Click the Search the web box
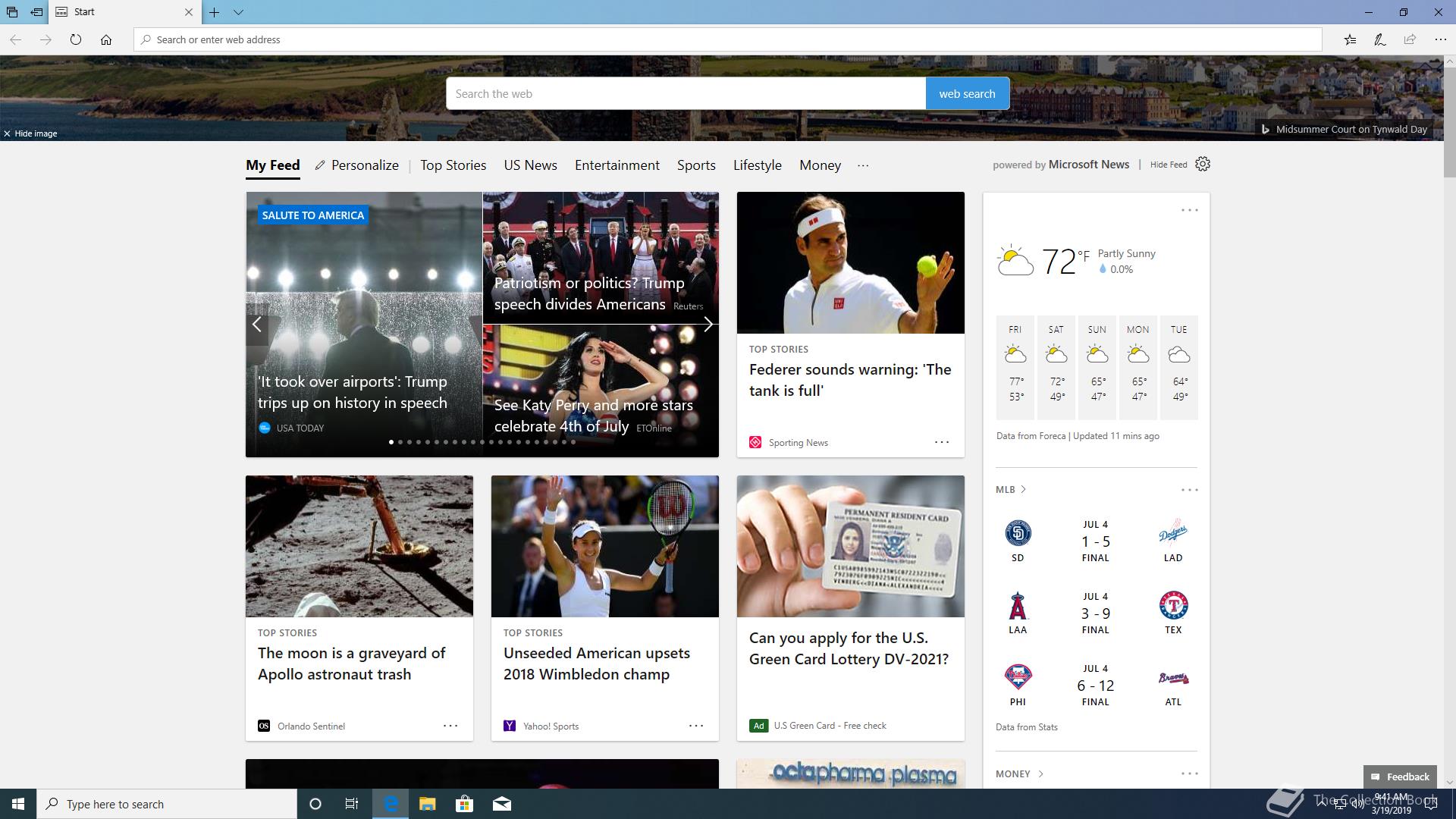1456x819 pixels. tap(686, 93)
